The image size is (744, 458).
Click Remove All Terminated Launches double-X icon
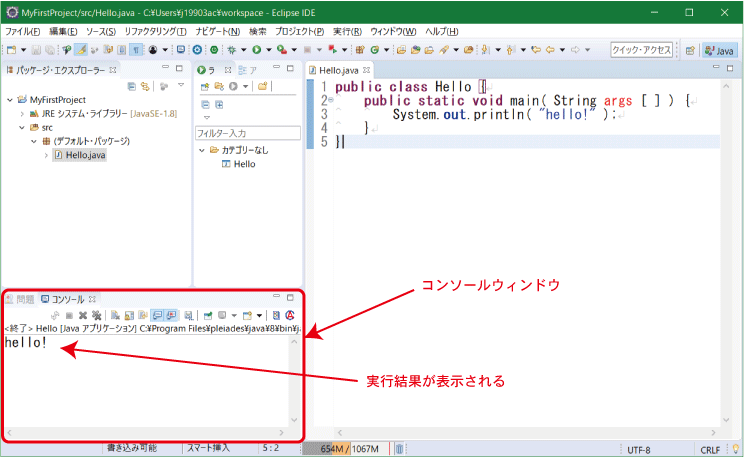point(97,315)
